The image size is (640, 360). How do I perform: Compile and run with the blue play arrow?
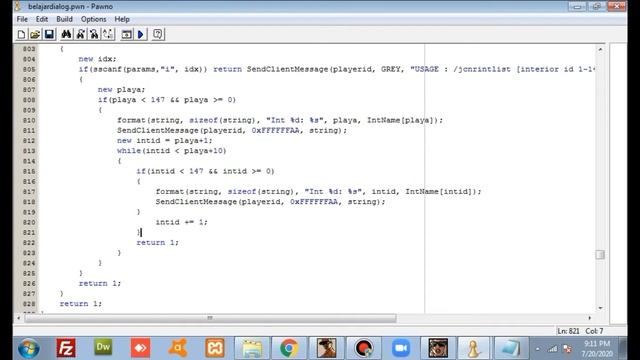(x=141, y=34)
